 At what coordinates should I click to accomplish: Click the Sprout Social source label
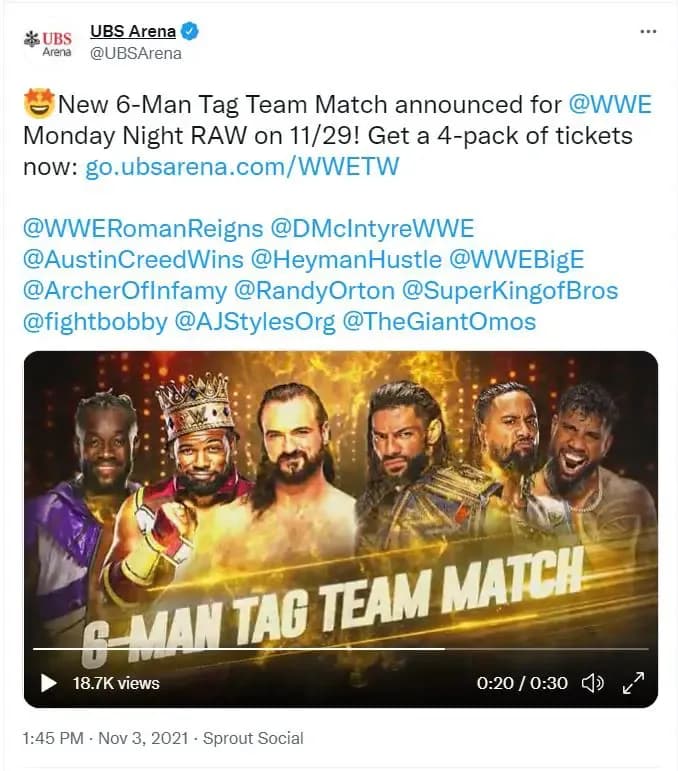[x=253, y=738]
